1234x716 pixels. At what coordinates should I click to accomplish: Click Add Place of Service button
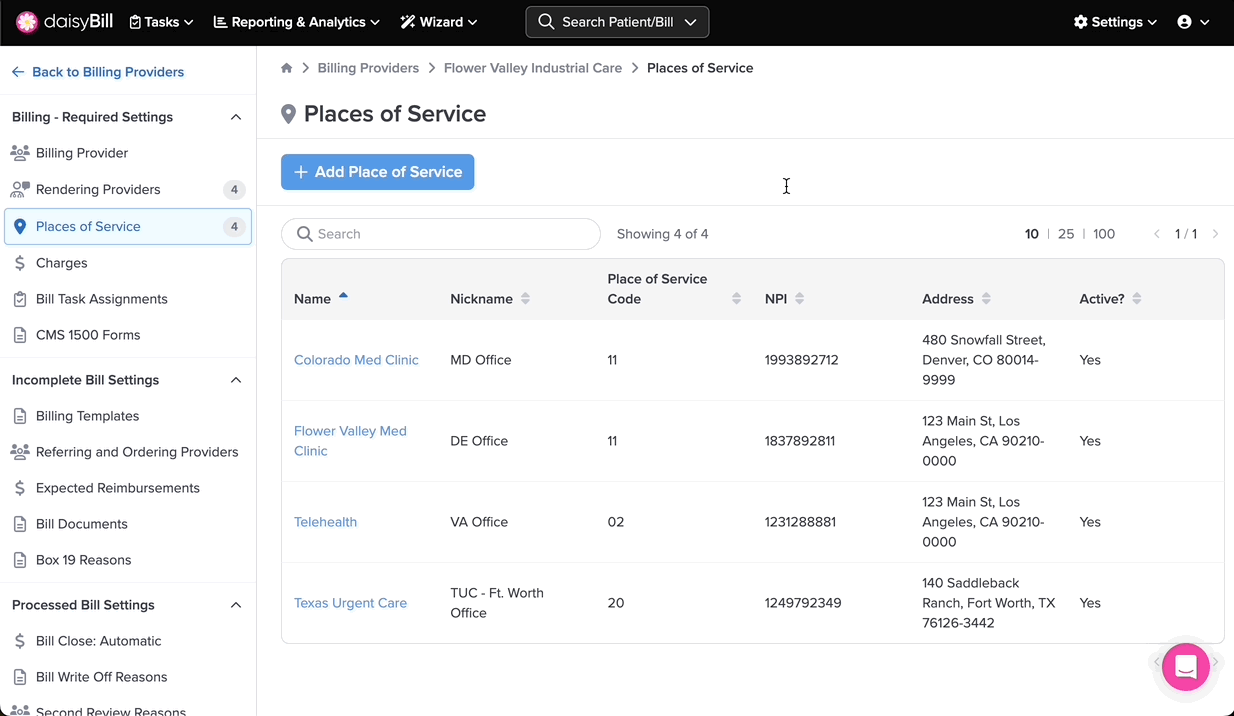(377, 172)
